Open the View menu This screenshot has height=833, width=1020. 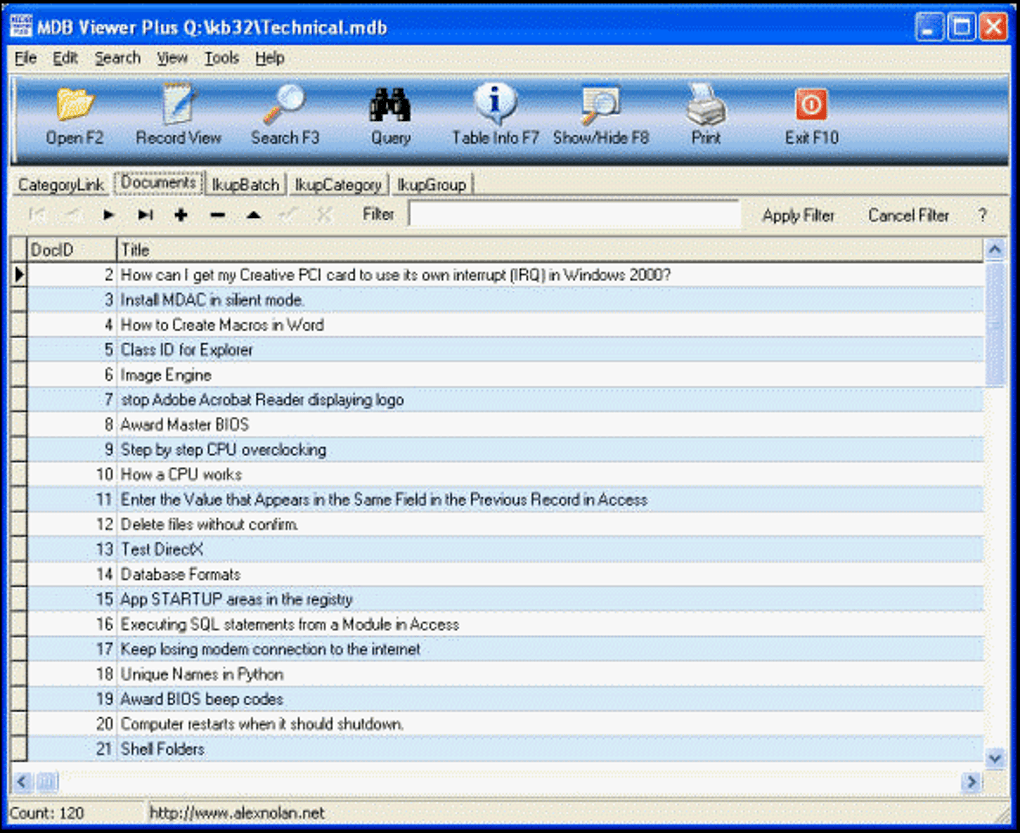[x=172, y=58]
